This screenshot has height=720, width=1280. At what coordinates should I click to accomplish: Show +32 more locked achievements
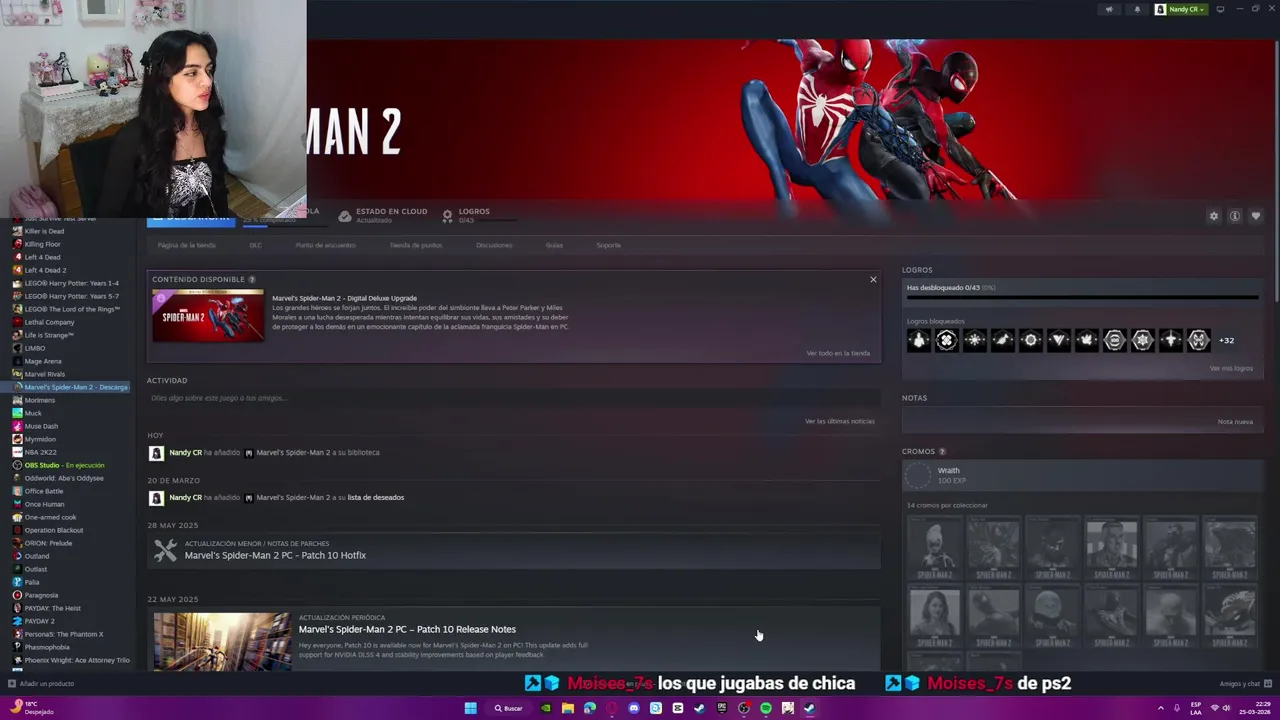click(1226, 340)
